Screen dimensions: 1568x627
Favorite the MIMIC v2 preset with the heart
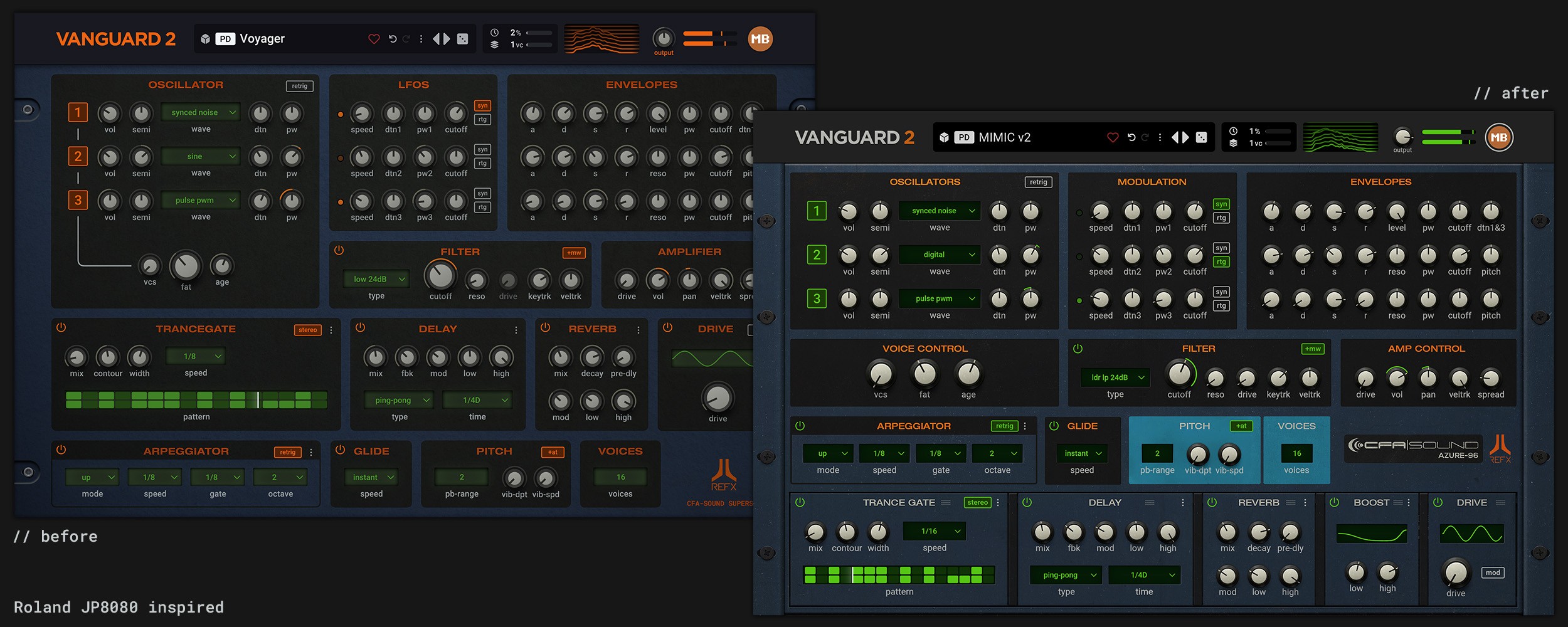(1113, 137)
